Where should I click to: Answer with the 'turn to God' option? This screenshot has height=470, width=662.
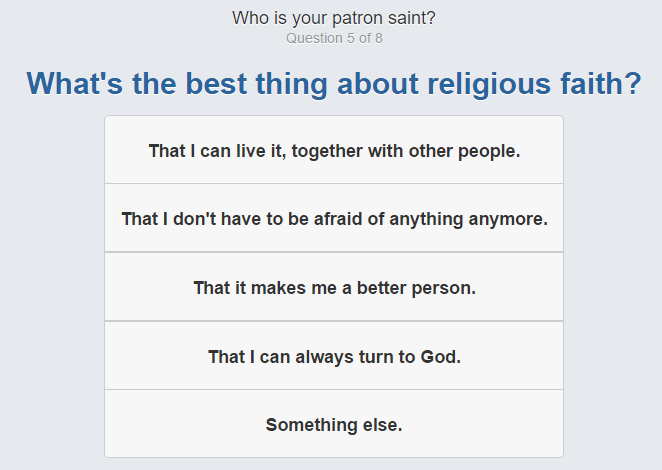334,356
